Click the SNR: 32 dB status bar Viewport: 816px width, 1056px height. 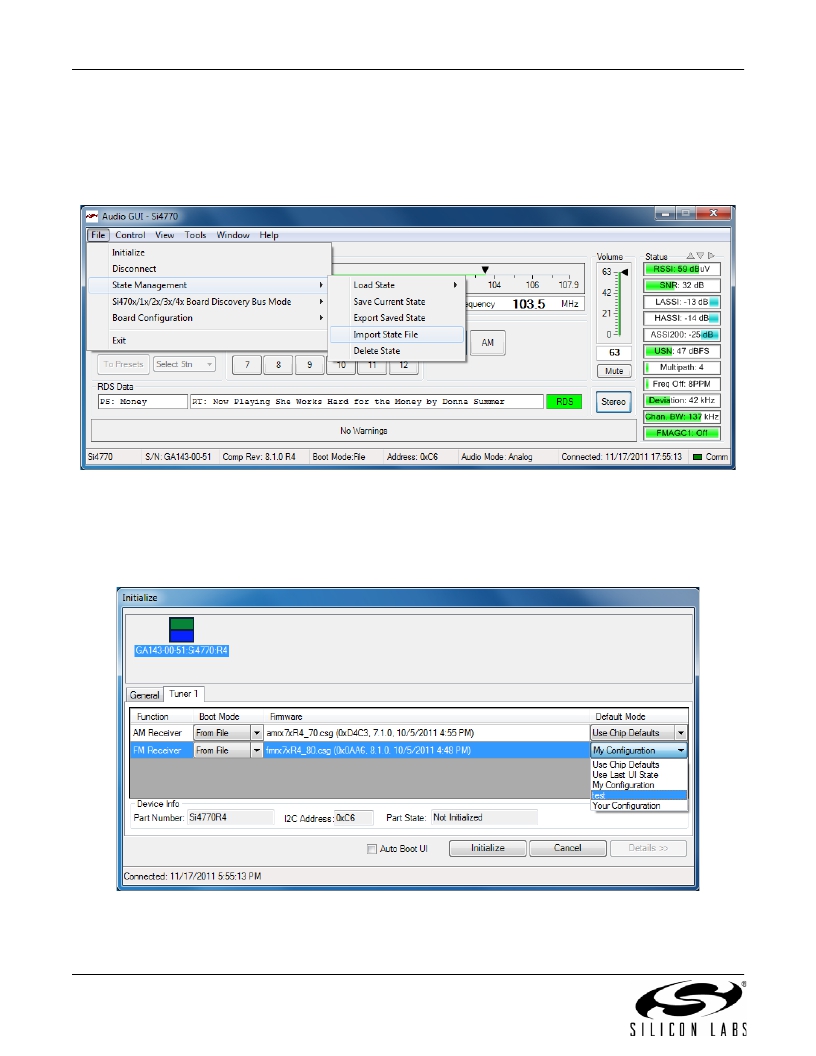(681, 286)
